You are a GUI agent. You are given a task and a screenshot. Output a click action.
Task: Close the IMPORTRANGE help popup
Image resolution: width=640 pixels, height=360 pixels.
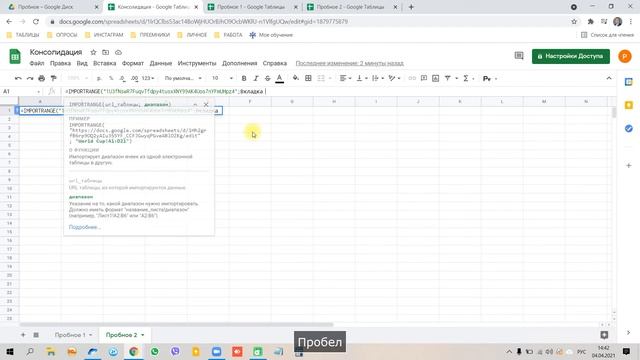(x=206, y=105)
